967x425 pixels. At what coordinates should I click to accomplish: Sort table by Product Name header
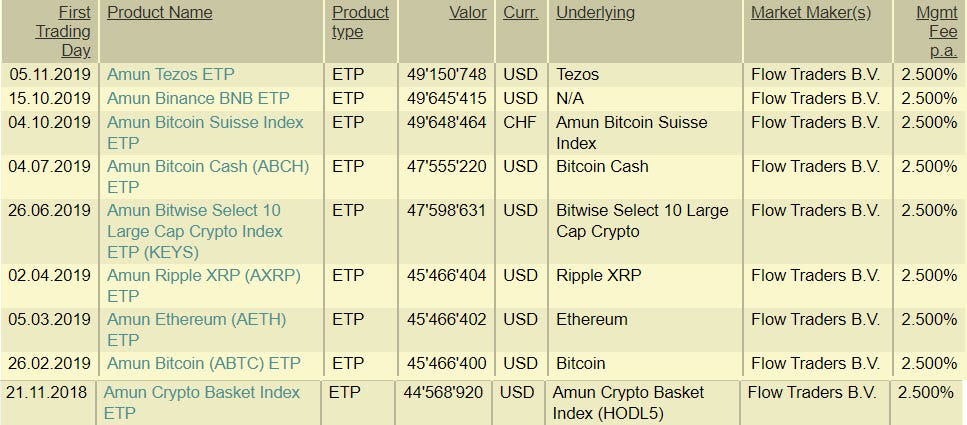(160, 13)
